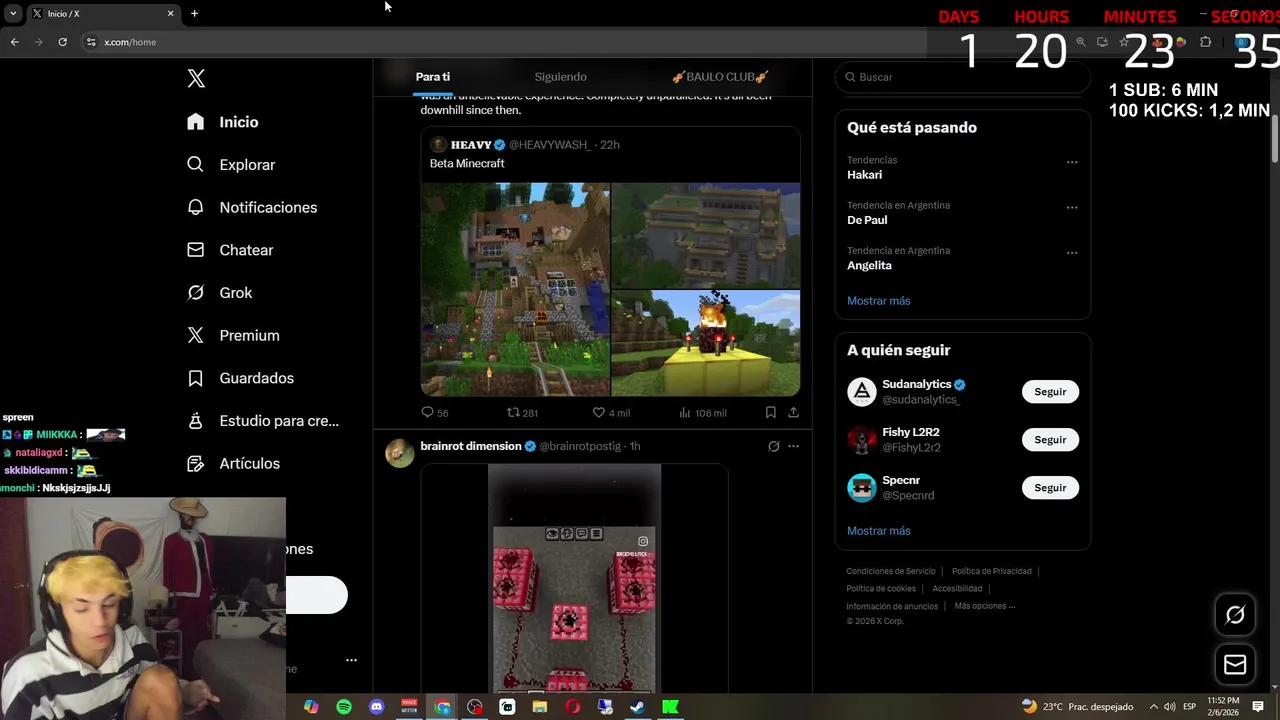Switch to the Para ti tab
This screenshot has height=720, width=1280.
(x=433, y=77)
